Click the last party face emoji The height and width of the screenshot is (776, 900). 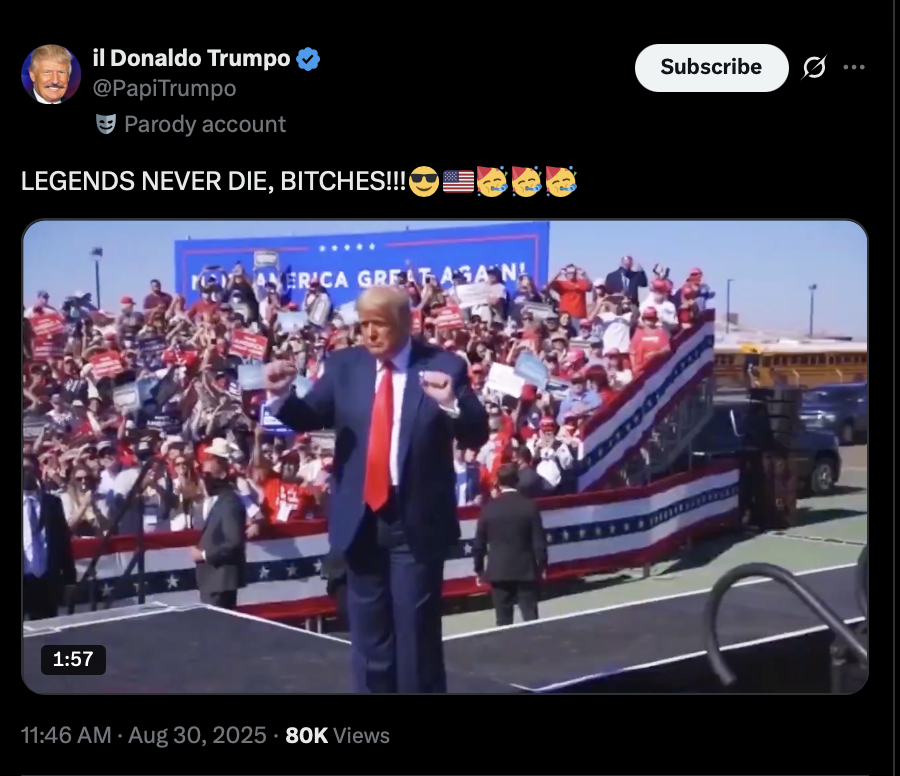(x=561, y=181)
